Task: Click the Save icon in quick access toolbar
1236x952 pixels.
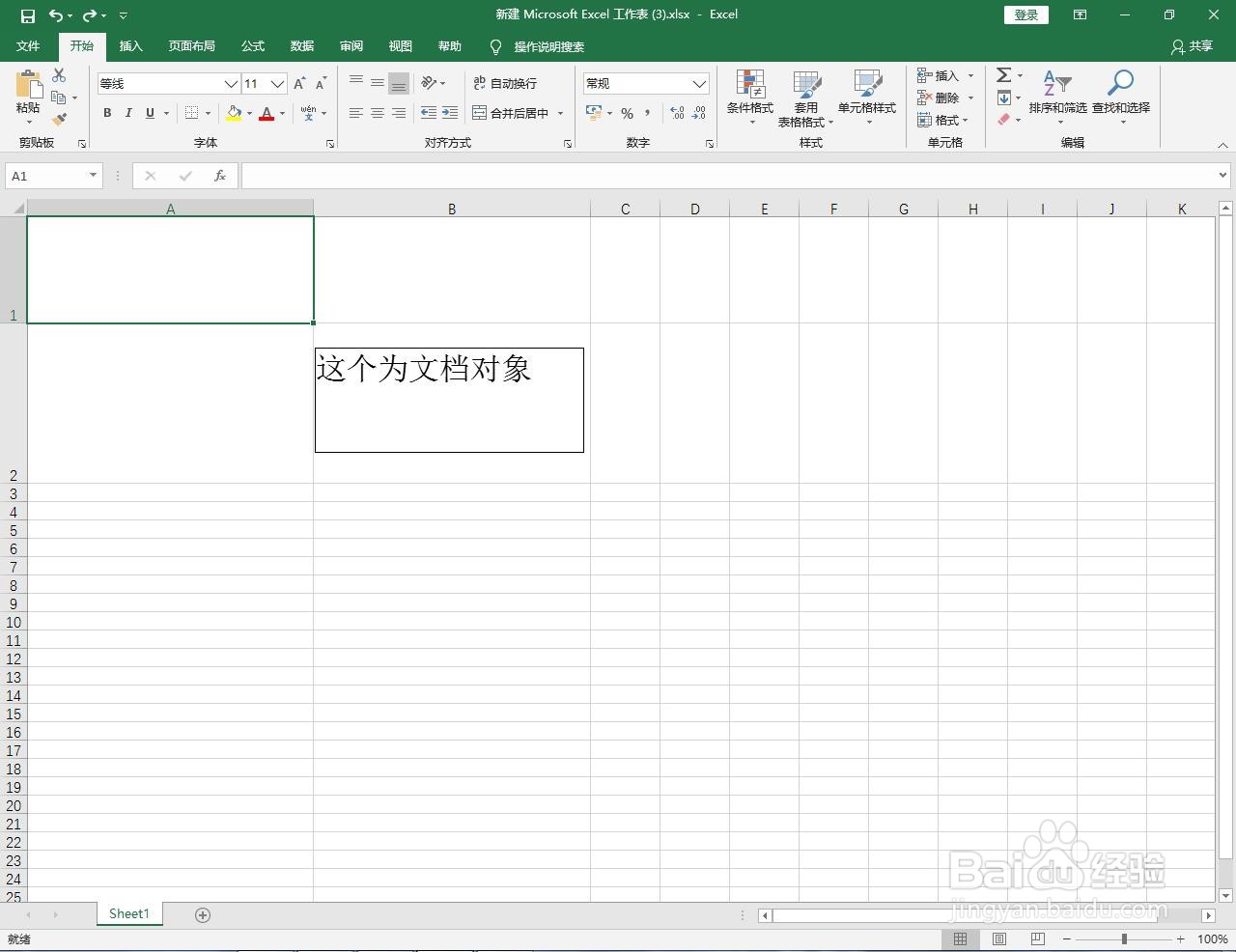Action: [x=27, y=15]
